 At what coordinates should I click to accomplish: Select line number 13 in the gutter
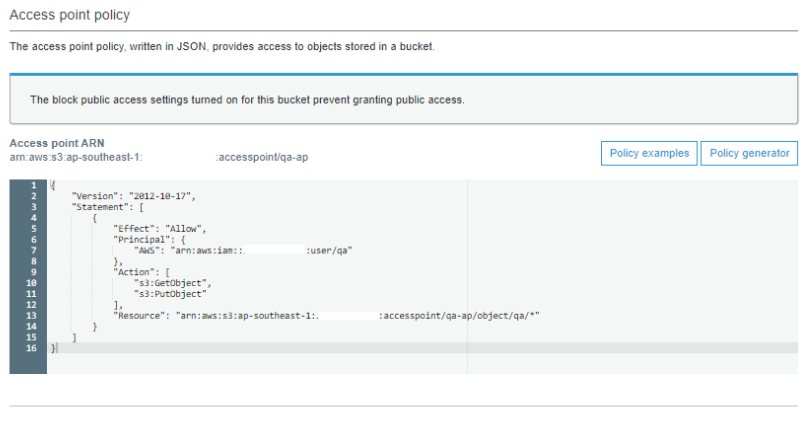coord(33,315)
